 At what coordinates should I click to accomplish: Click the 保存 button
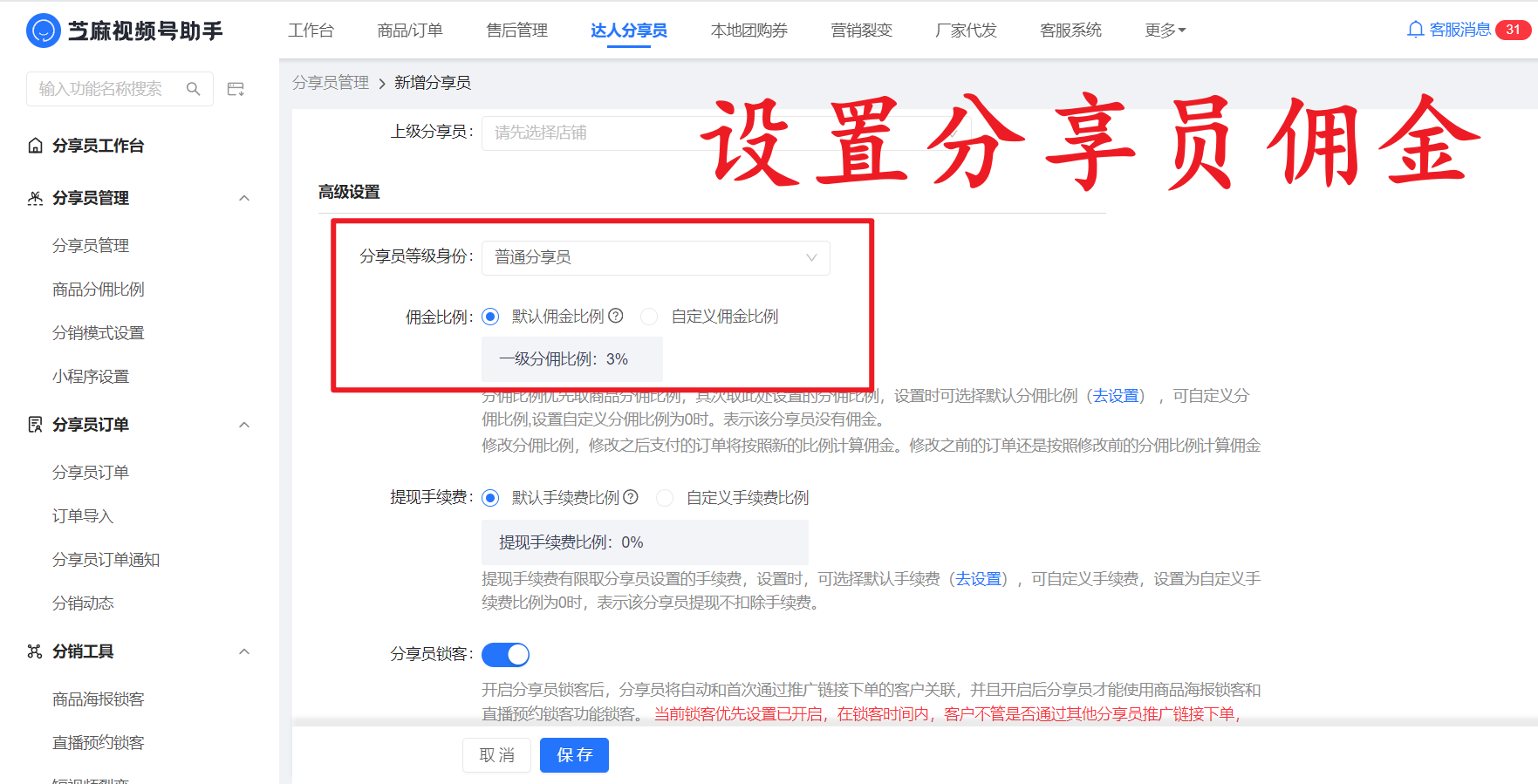(574, 755)
